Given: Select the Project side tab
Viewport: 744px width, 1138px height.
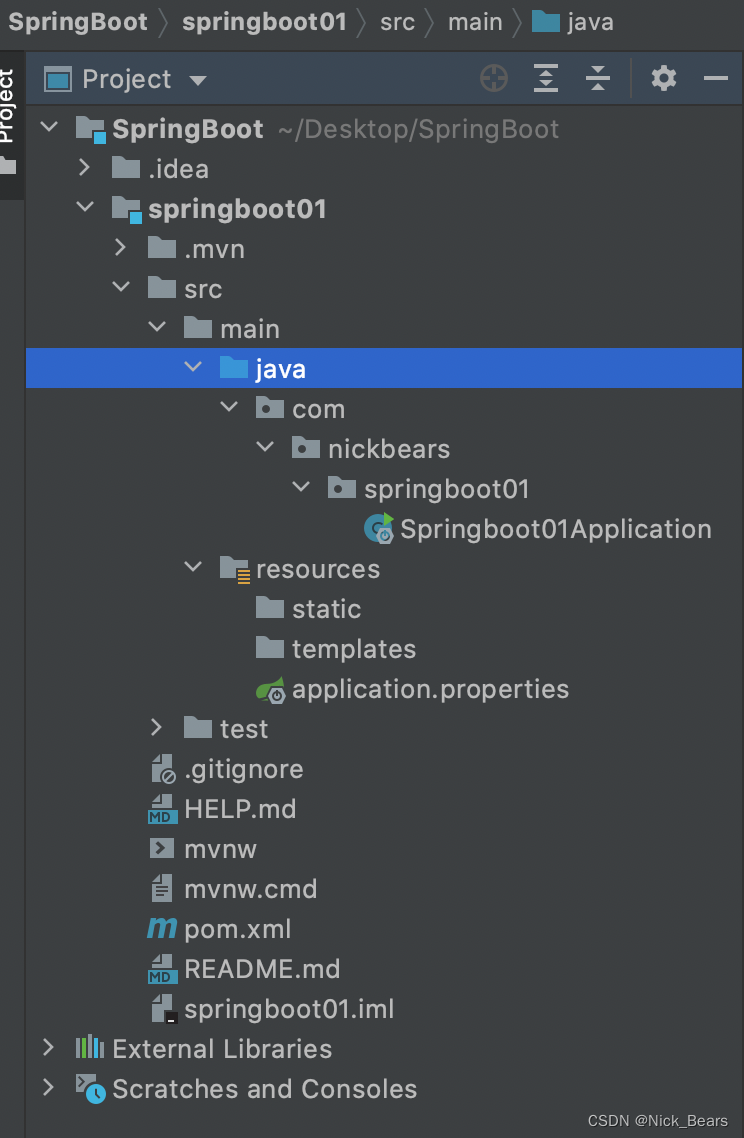Looking at the screenshot, I should 8,105.
